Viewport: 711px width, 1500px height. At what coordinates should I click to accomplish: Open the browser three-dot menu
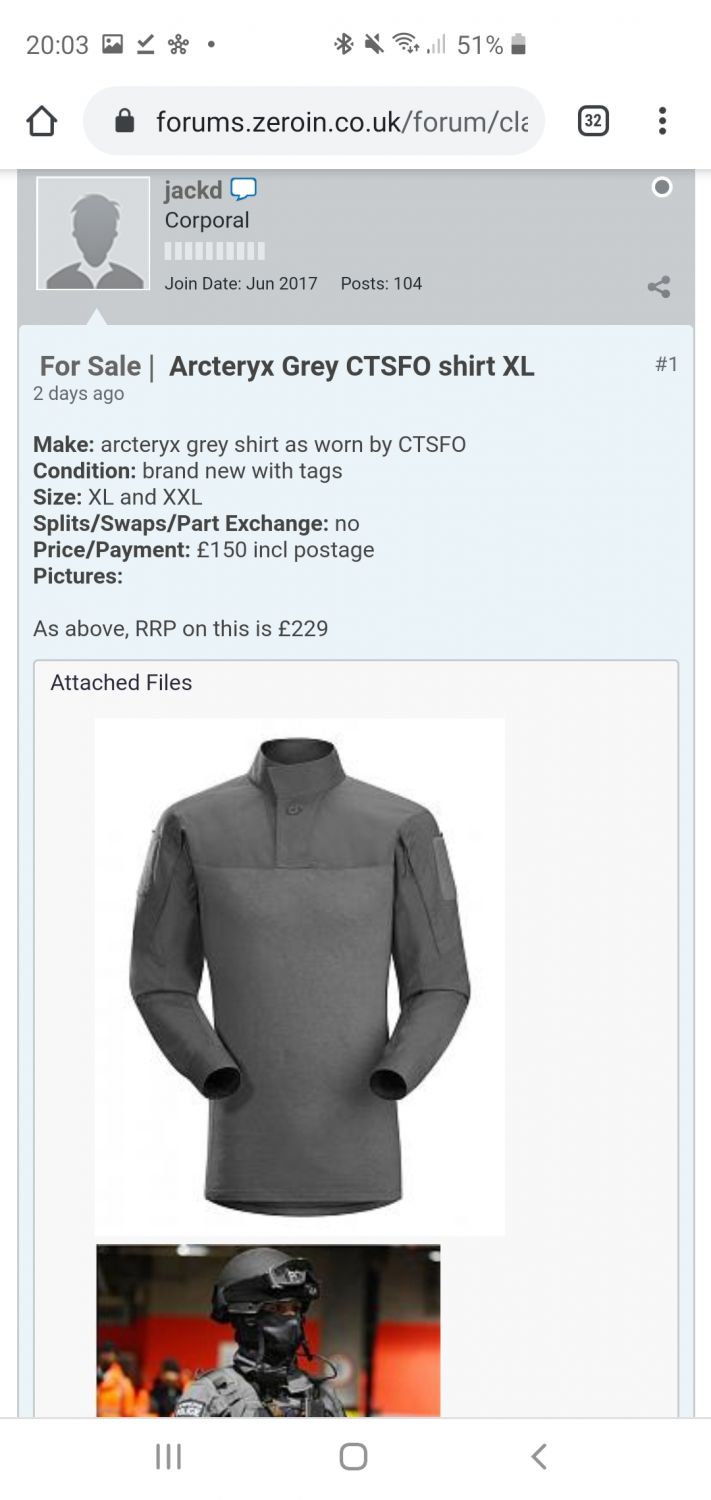[x=662, y=121]
